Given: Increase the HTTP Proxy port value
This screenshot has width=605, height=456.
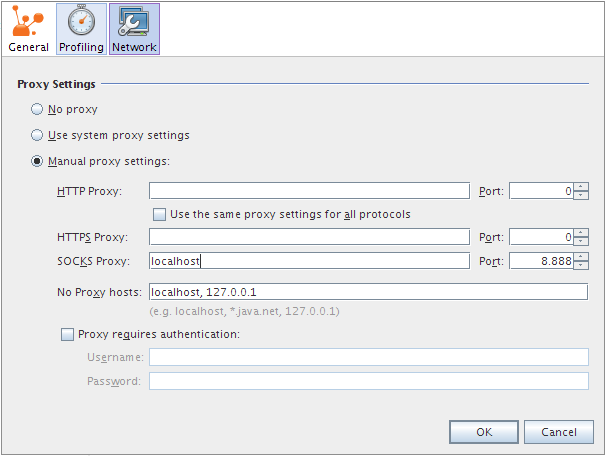Looking at the screenshot, I should (x=581, y=187).
